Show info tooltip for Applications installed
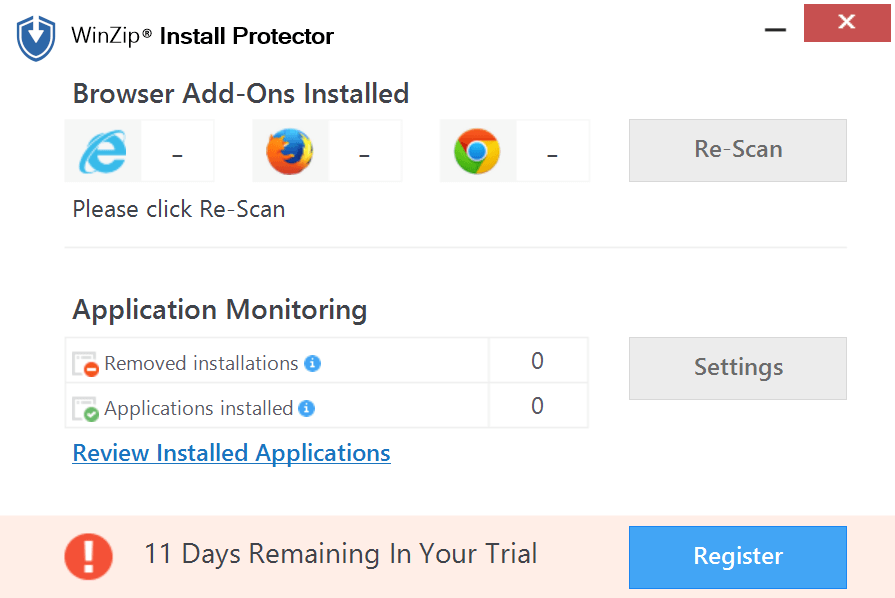The image size is (895, 598). [x=307, y=408]
